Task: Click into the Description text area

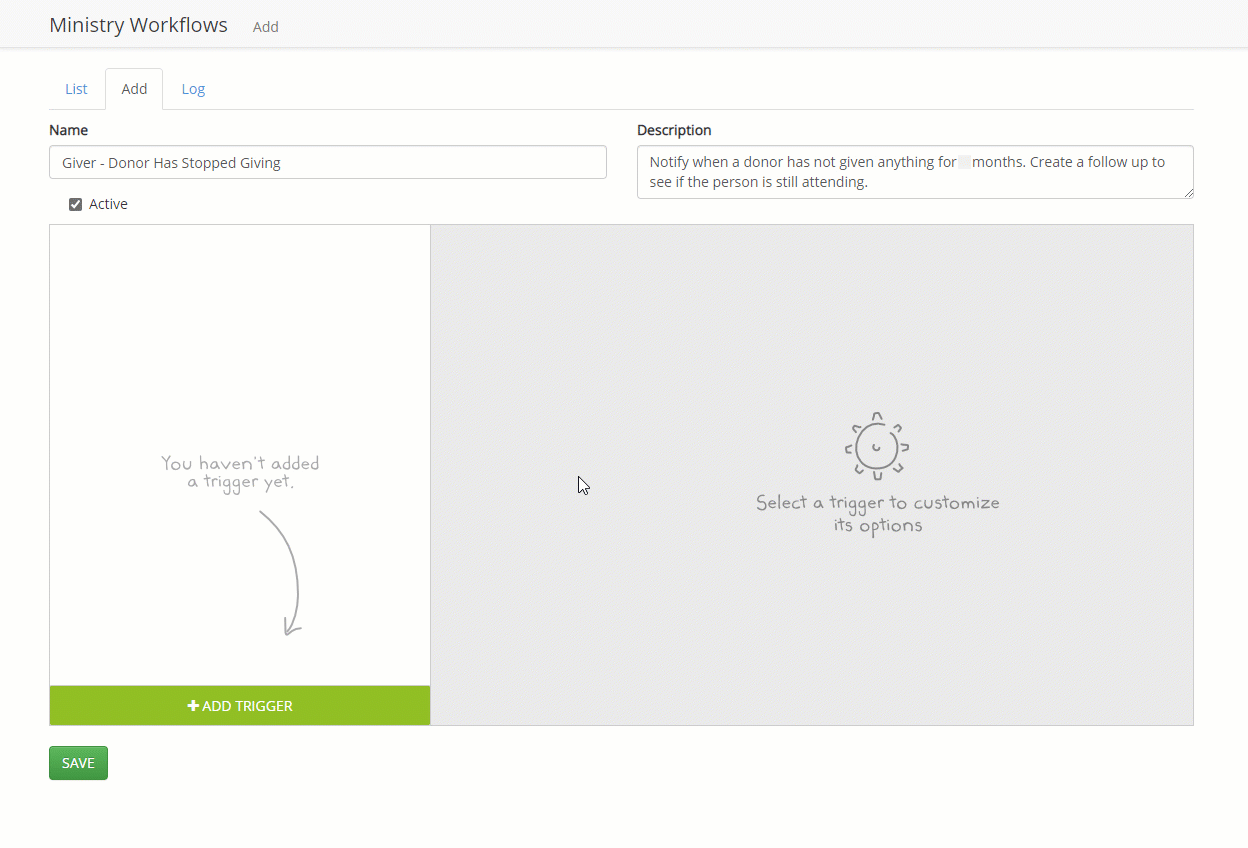Action: pyautogui.click(x=914, y=172)
